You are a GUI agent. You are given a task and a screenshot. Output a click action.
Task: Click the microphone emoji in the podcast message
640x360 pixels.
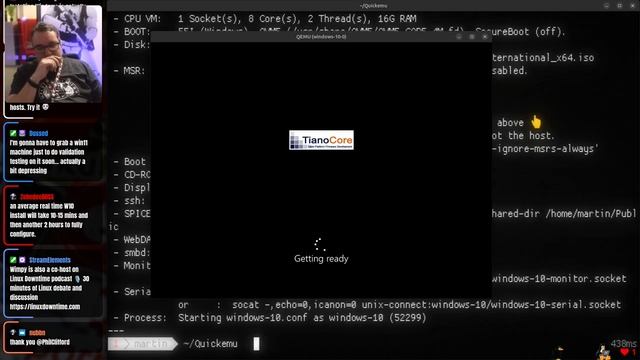click(x=77, y=279)
